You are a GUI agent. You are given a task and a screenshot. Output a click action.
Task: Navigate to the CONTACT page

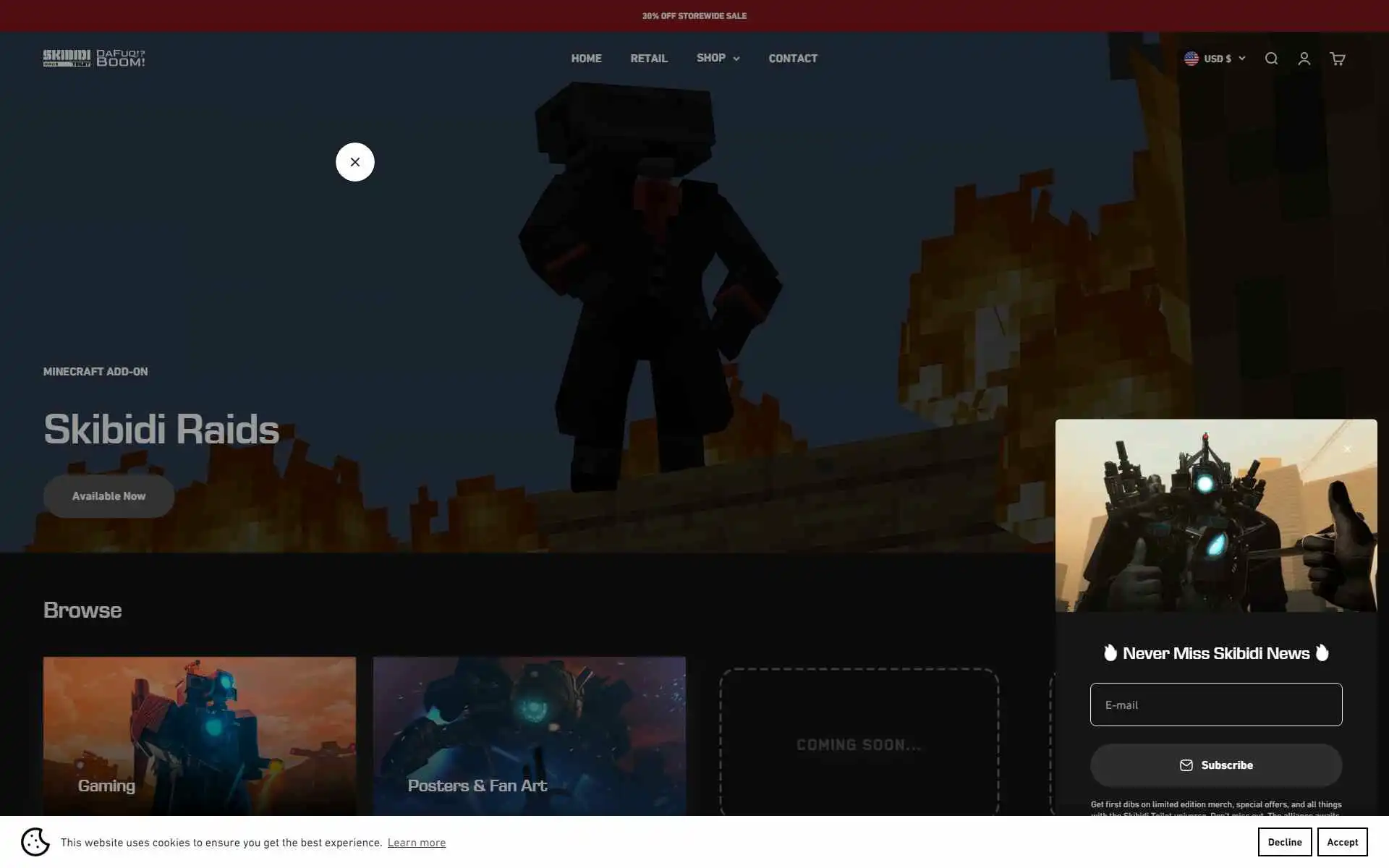click(792, 59)
